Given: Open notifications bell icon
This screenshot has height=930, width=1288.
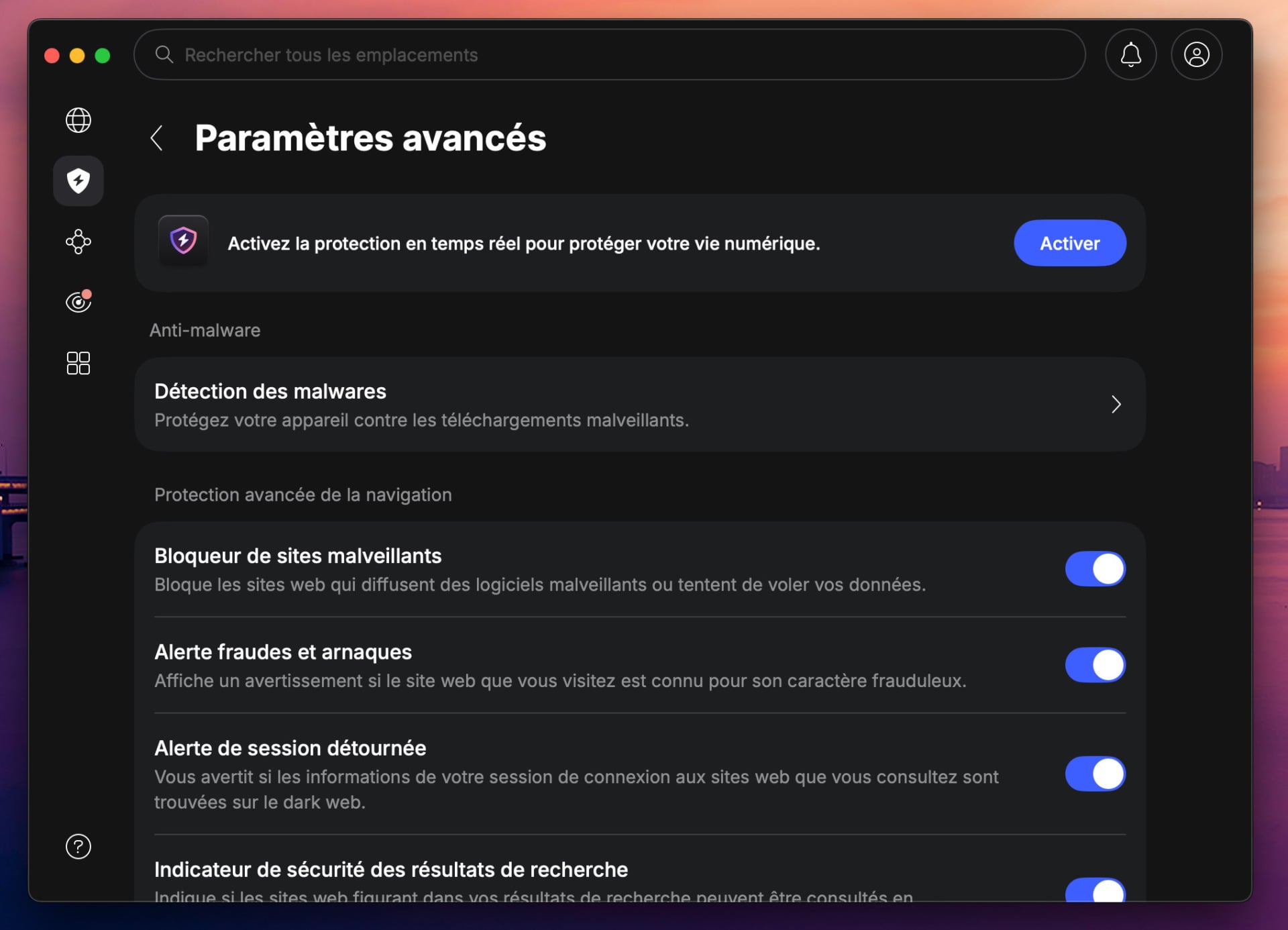Looking at the screenshot, I should 1131,54.
